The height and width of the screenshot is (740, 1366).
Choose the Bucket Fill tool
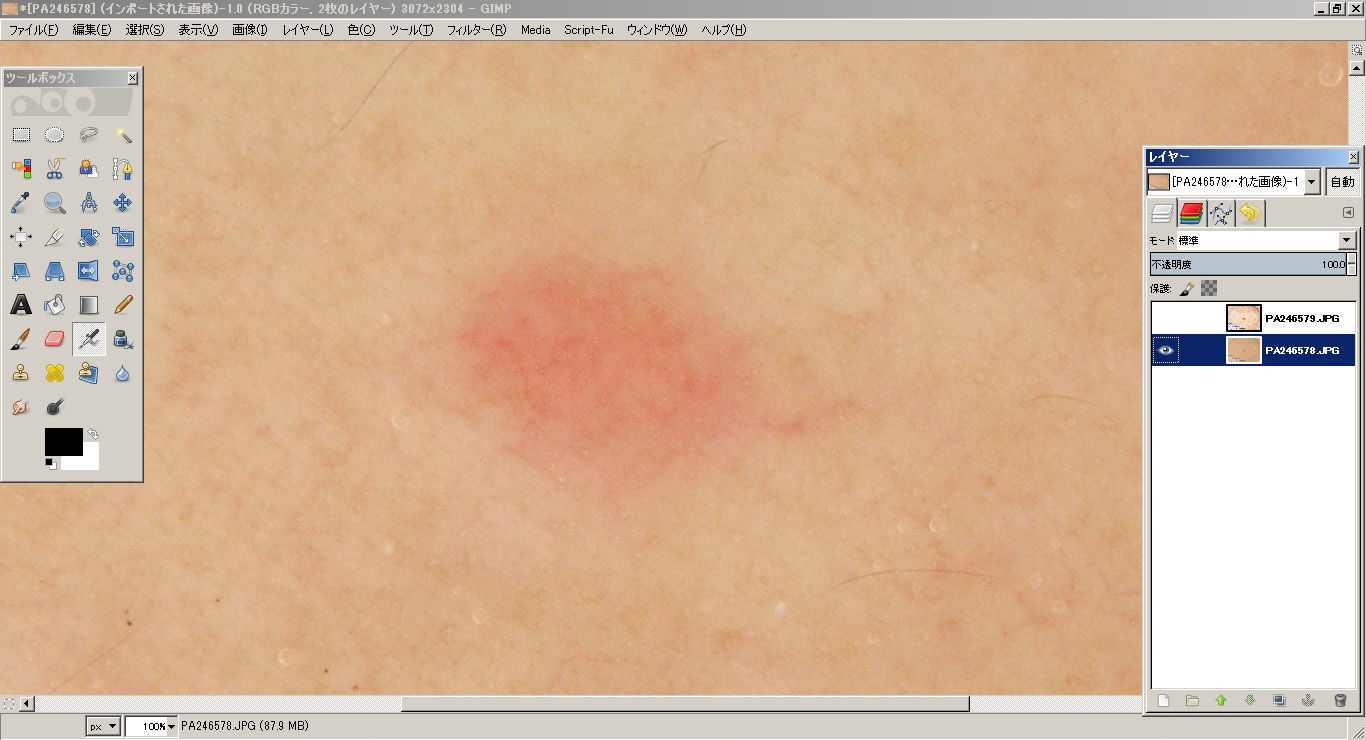55,305
